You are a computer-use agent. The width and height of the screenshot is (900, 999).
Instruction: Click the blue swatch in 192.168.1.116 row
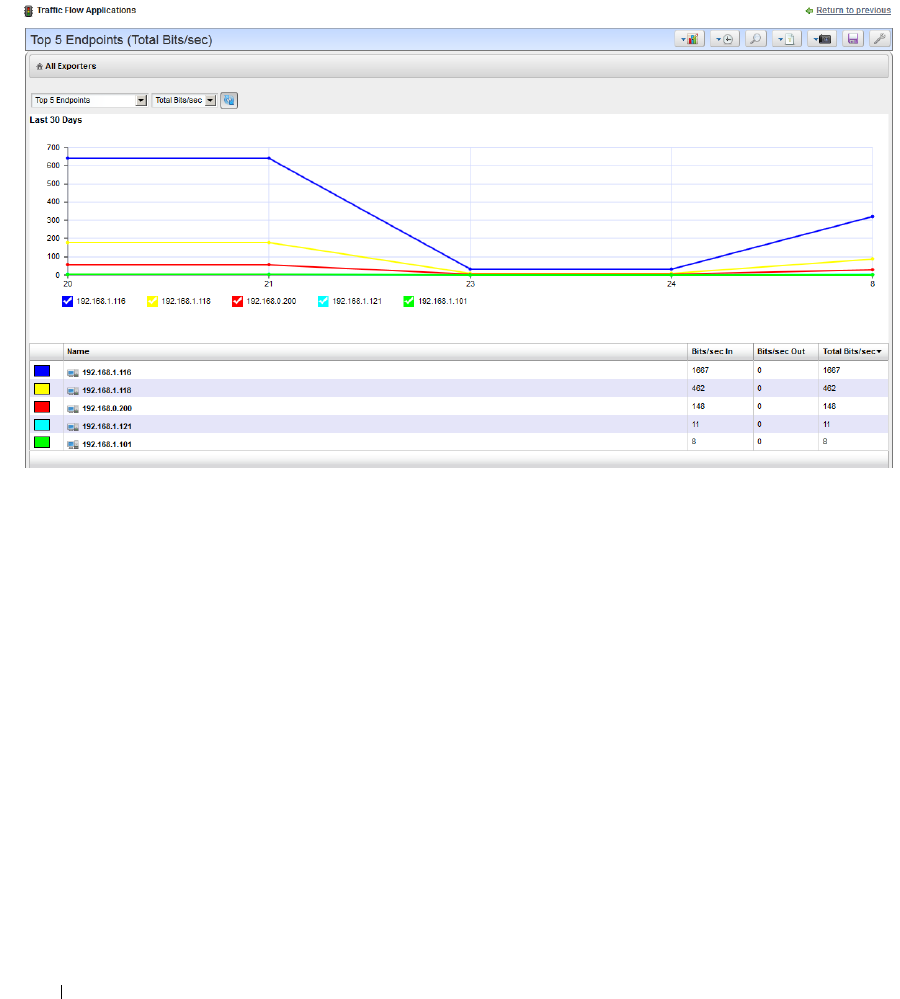click(x=42, y=371)
